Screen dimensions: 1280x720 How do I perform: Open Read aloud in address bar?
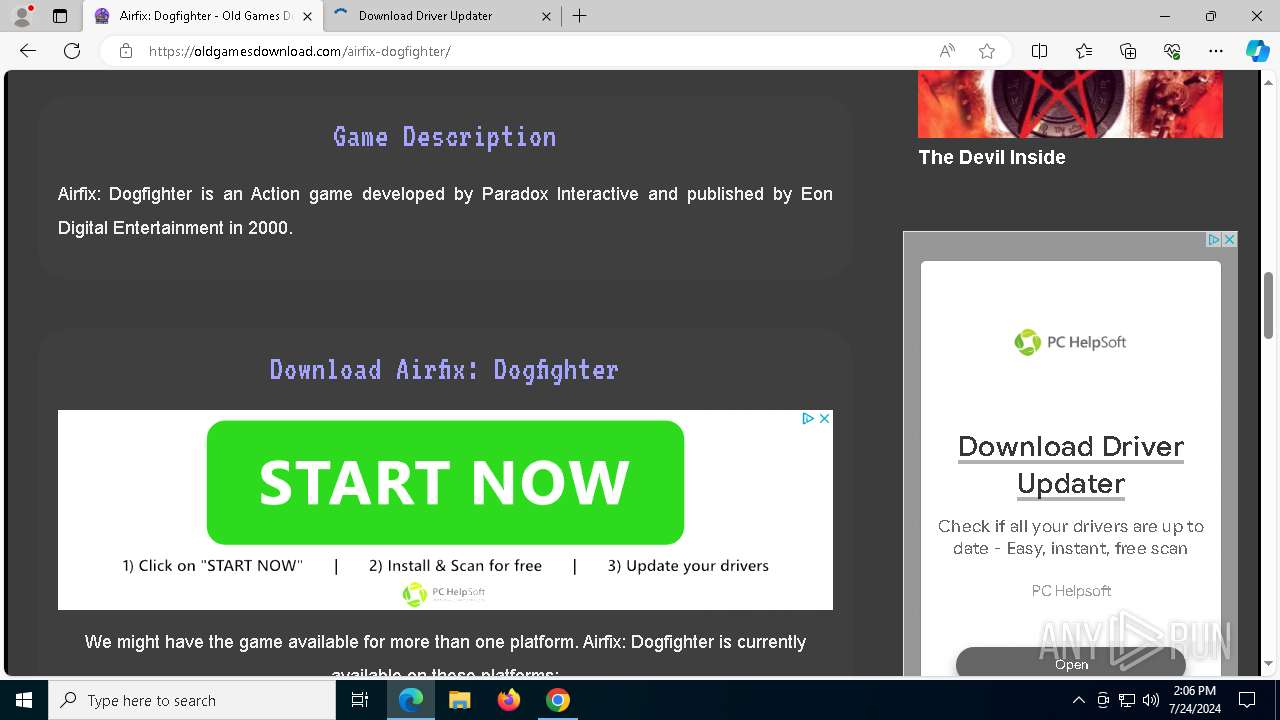[947, 51]
